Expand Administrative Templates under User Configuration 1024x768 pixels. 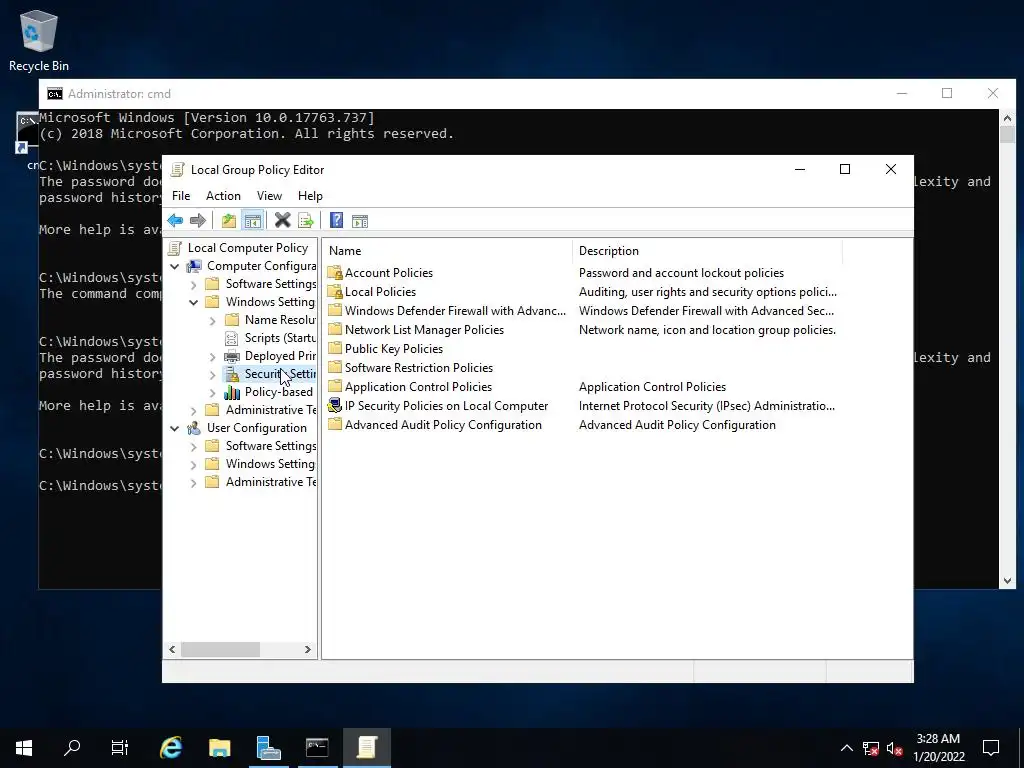(193, 483)
